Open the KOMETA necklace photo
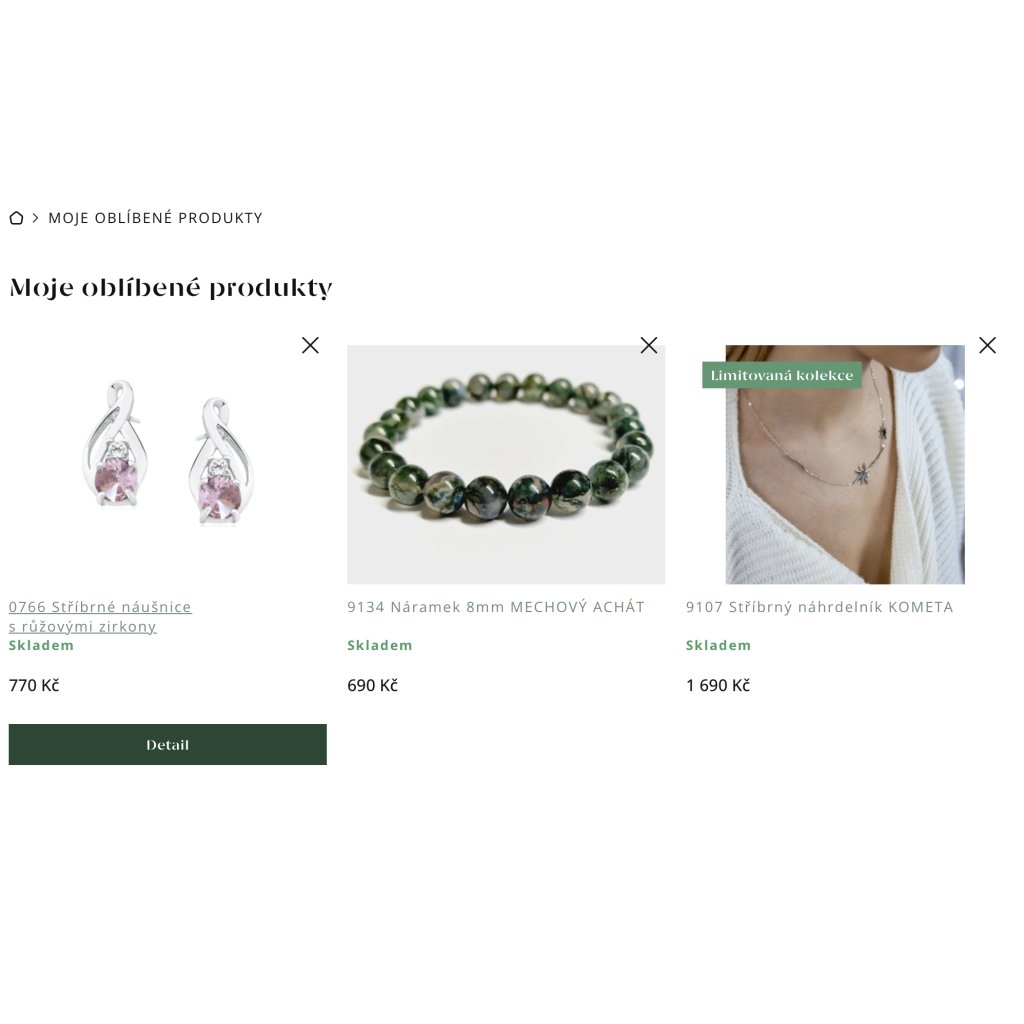Screen dimensions: 1024x1024 tap(845, 464)
